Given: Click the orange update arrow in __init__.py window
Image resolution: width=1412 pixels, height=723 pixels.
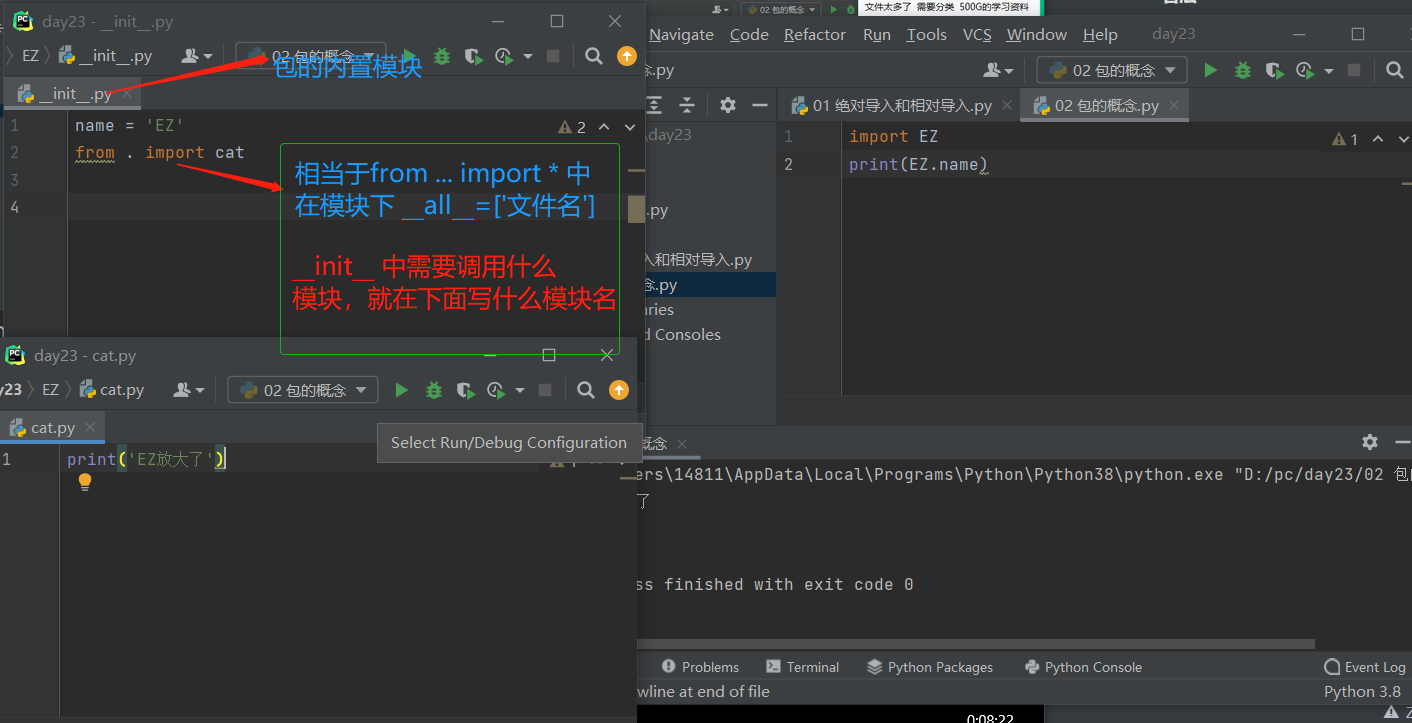Looking at the screenshot, I should coord(627,56).
